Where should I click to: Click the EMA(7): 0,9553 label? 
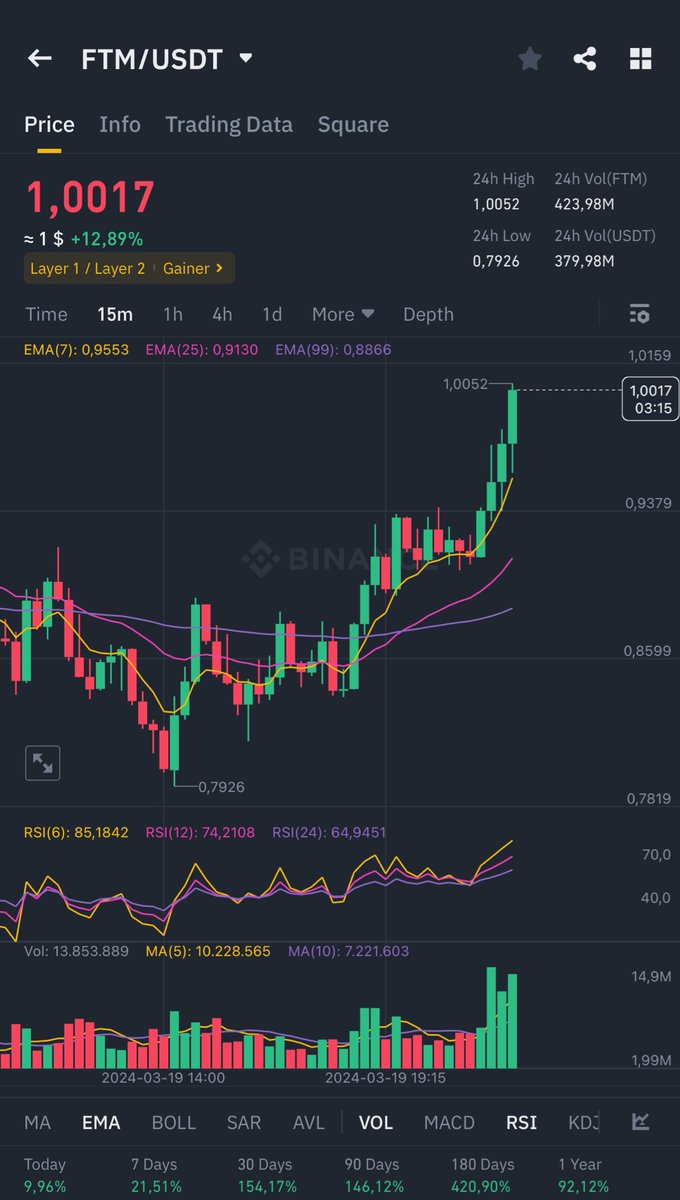(x=77, y=350)
